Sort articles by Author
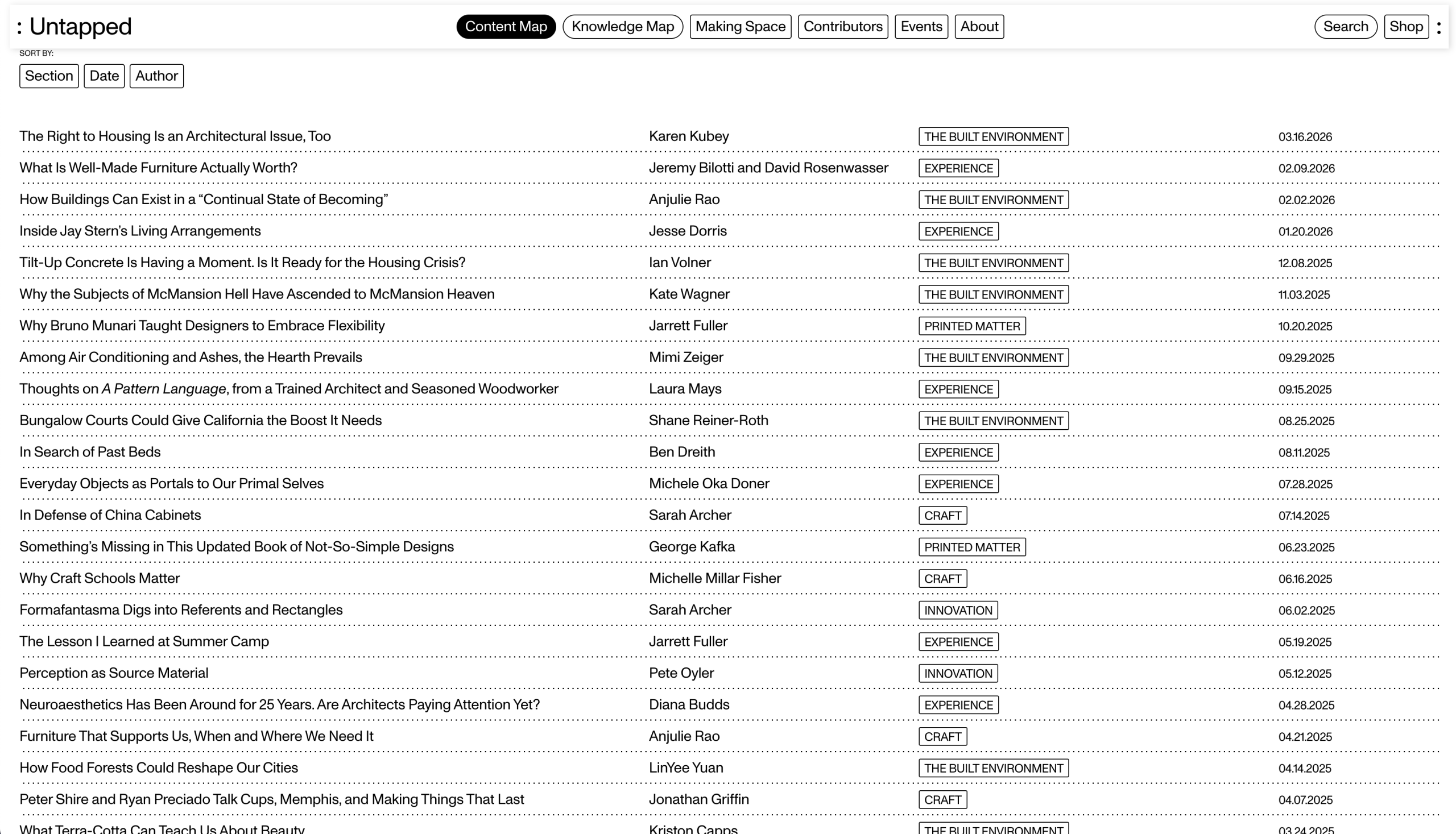 156,76
